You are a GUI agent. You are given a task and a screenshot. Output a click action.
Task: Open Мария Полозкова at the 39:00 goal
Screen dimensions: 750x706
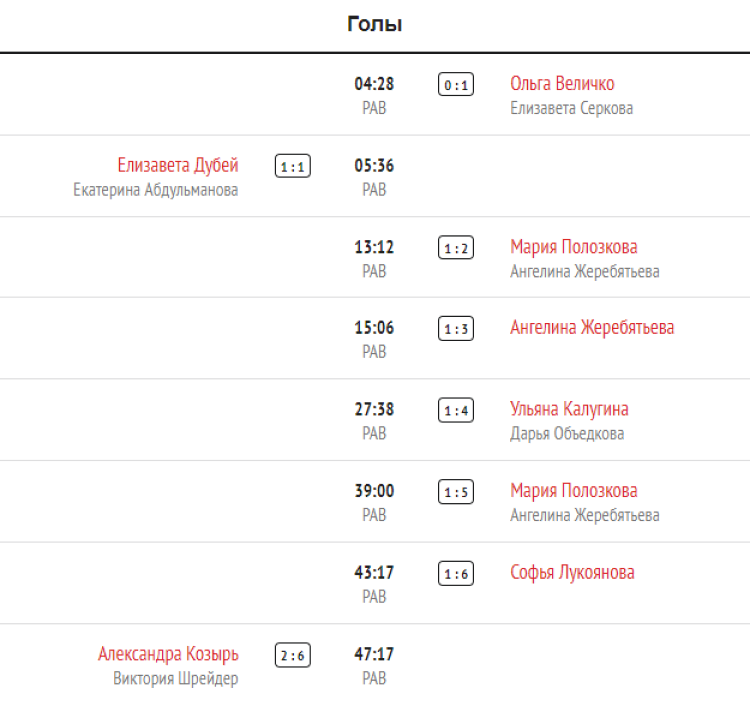(x=573, y=491)
